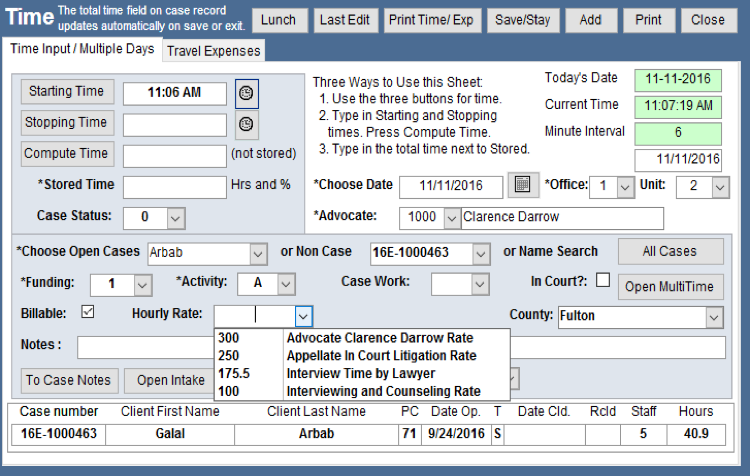Click the clock icon beside Stopping Time field

tap(246, 124)
